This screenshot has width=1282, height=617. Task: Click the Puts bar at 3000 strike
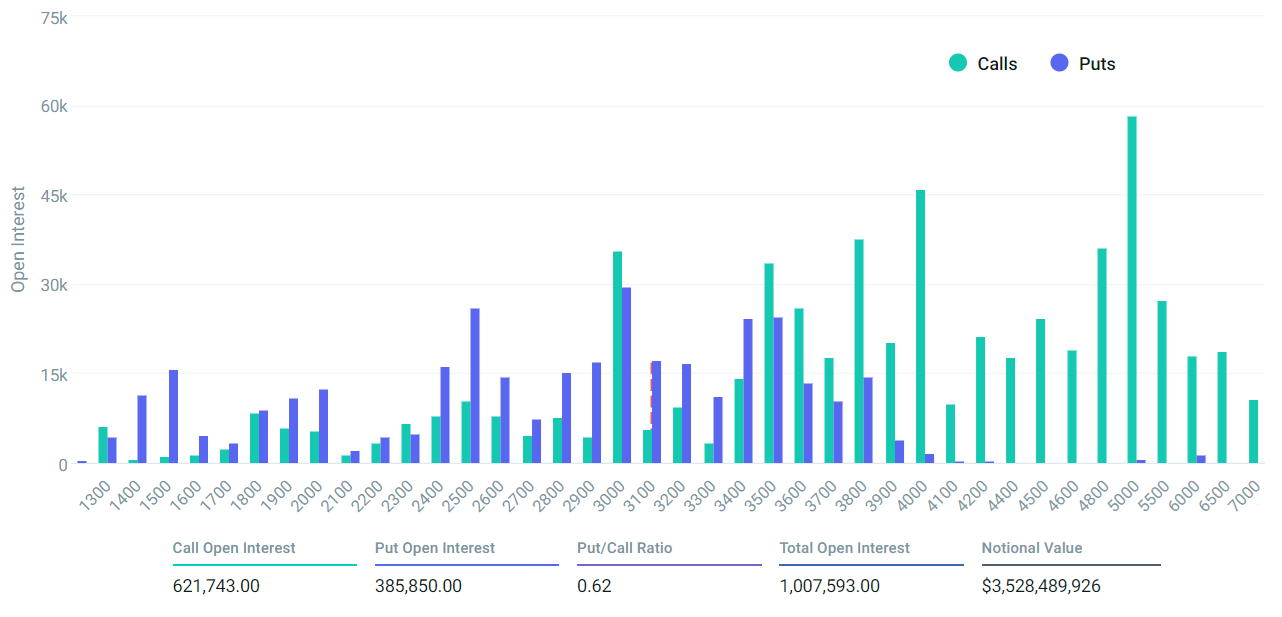point(627,375)
